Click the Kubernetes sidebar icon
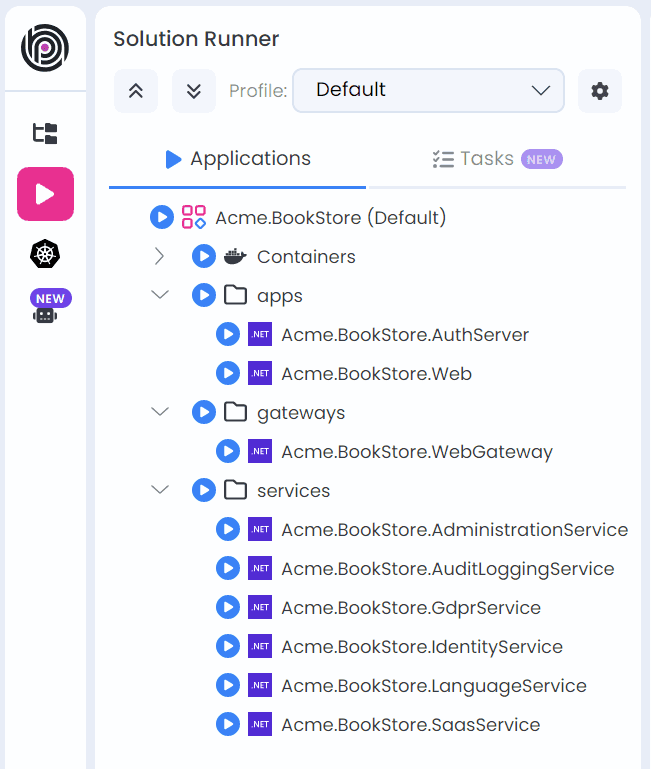This screenshot has height=769, width=651. 45,254
